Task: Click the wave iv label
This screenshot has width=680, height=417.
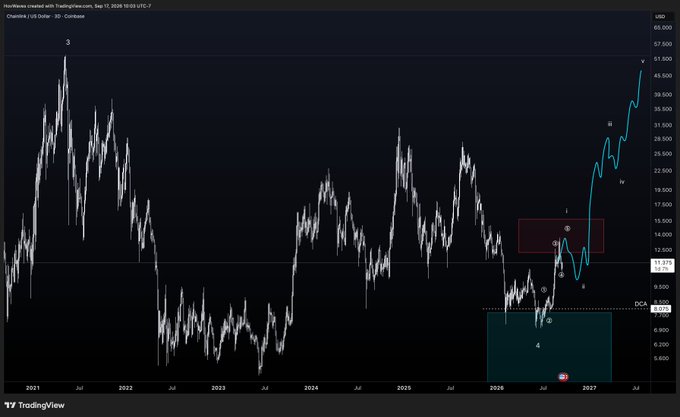Action: click(622, 182)
